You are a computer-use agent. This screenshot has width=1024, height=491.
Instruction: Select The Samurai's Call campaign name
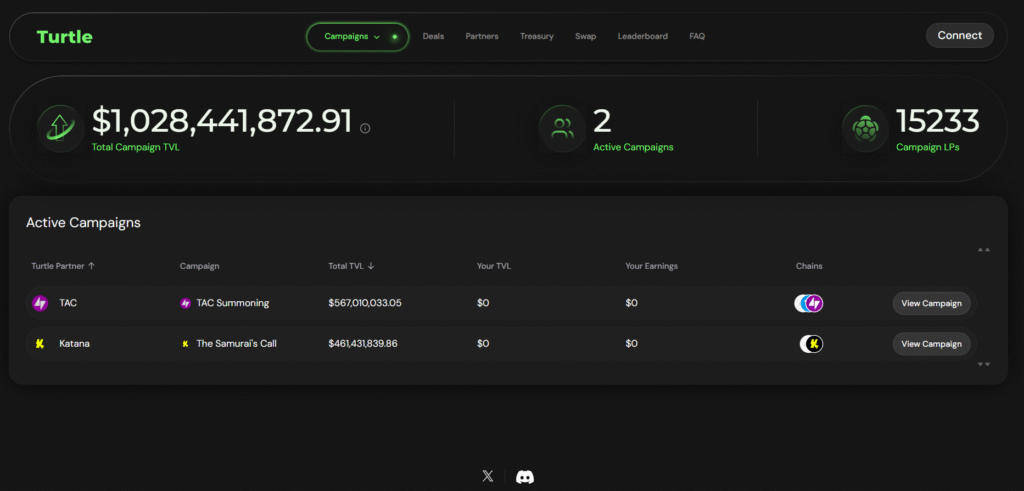(236, 343)
